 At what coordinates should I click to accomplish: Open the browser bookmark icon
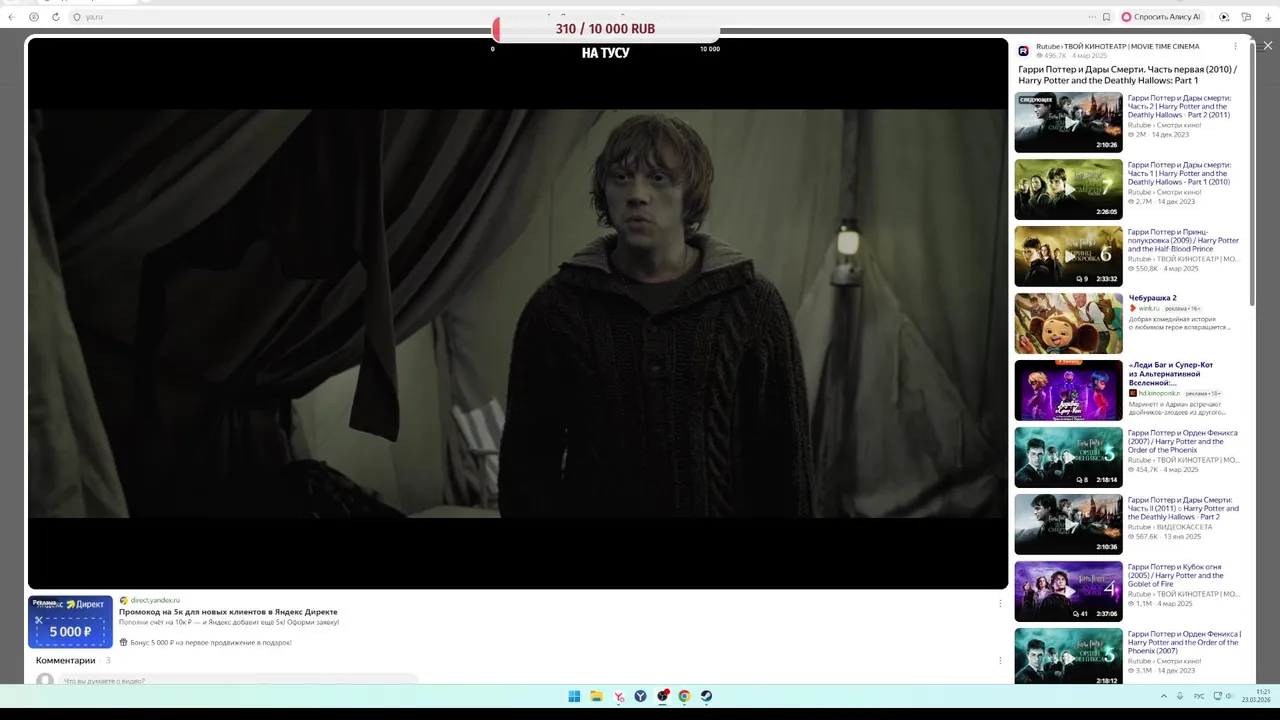[x=1106, y=17]
